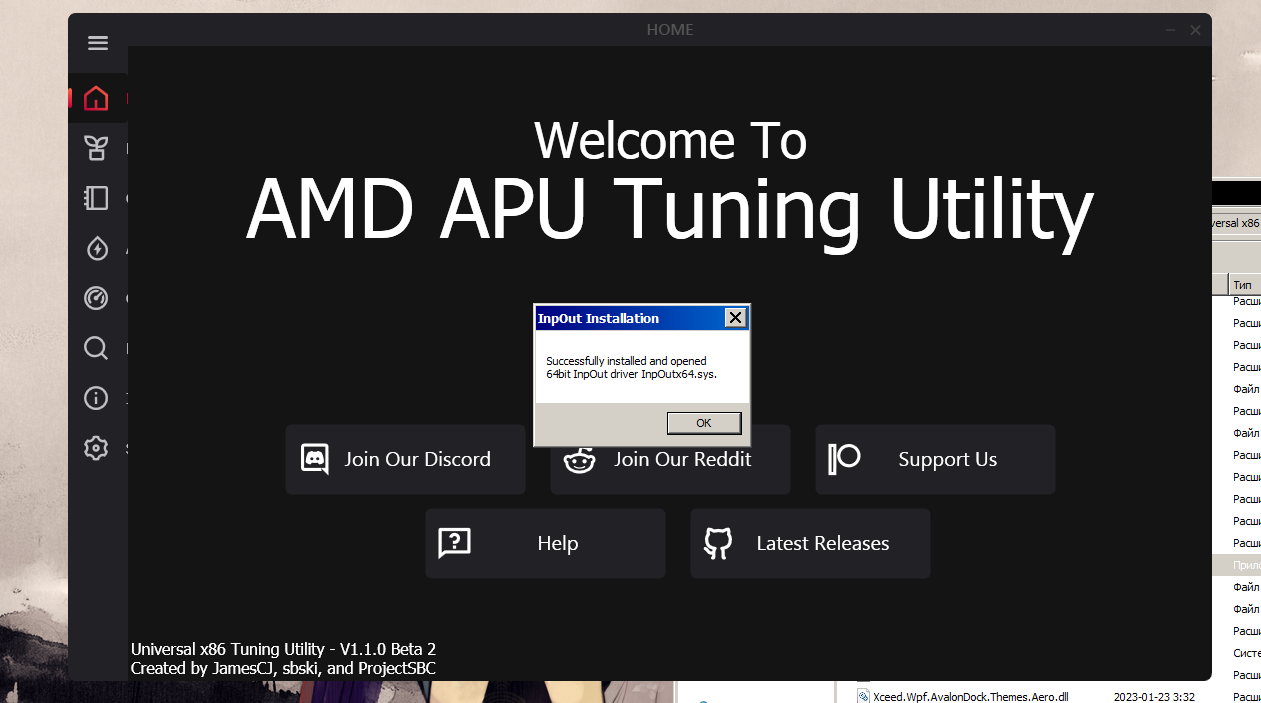Open the notebook sidebar icon page

(96, 198)
